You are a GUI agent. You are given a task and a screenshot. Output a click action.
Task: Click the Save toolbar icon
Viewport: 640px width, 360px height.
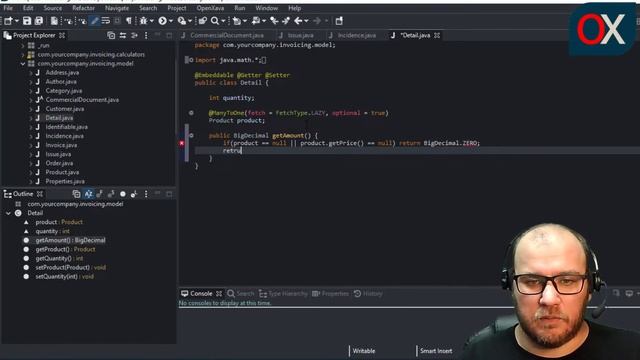point(27,21)
